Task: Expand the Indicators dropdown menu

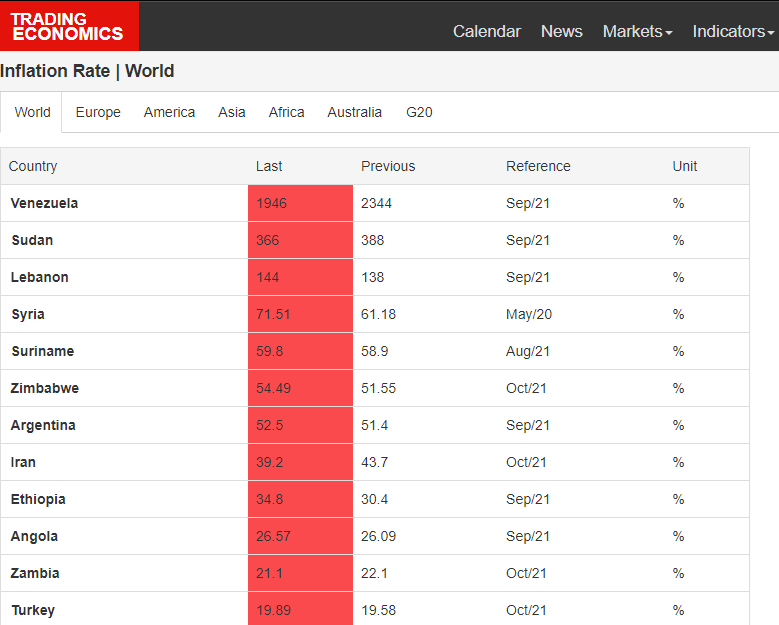Action: coord(733,31)
